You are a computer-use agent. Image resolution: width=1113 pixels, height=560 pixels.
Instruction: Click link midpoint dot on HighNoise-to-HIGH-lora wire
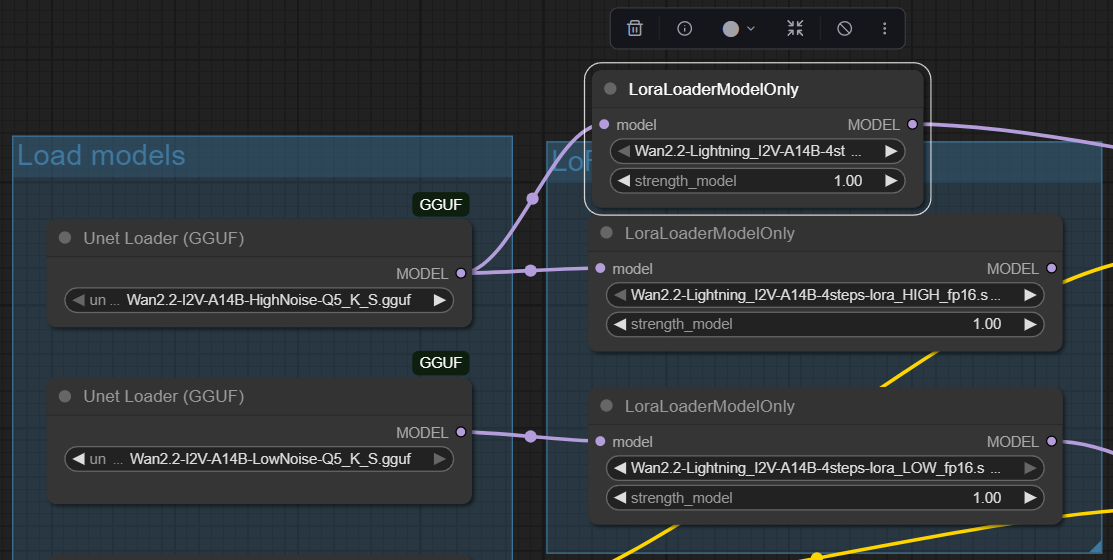click(530, 270)
